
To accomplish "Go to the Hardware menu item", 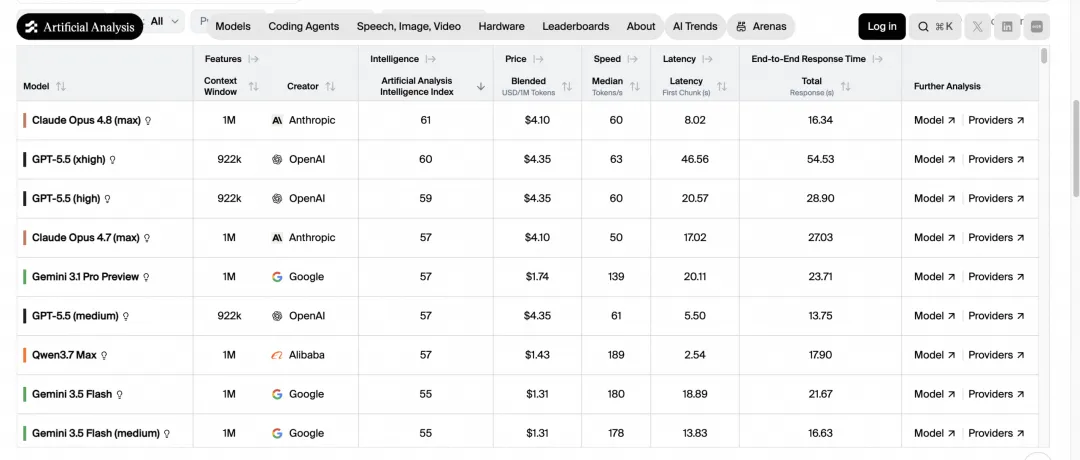I will pyautogui.click(x=501, y=27).
